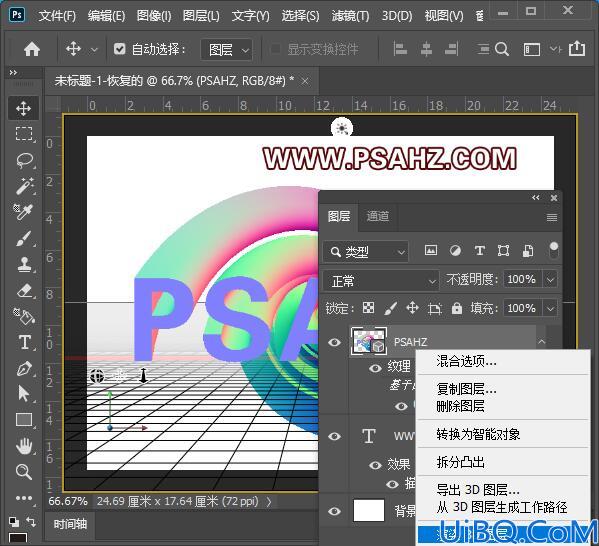Click the share export icon
The width and height of the screenshot is (599, 546).
click(577, 48)
